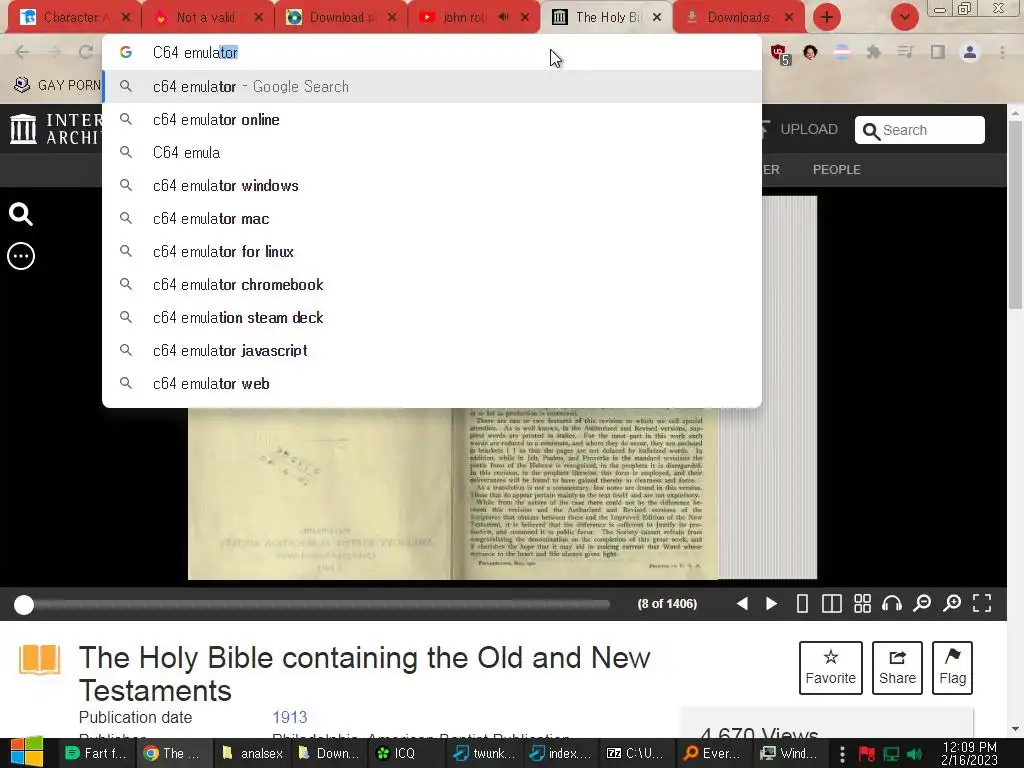The height and width of the screenshot is (768, 1024).
Task: Switch to the YouTube john rob tab
Action: coord(462,18)
